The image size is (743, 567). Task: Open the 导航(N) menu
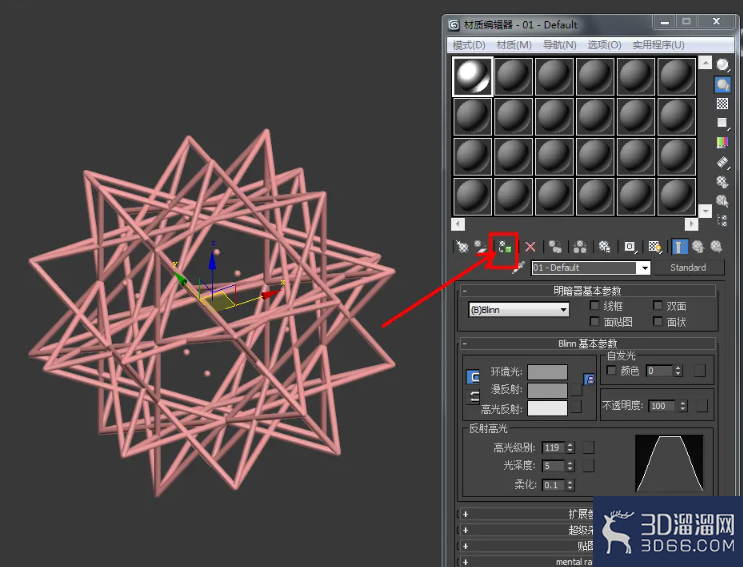[560, 45]
